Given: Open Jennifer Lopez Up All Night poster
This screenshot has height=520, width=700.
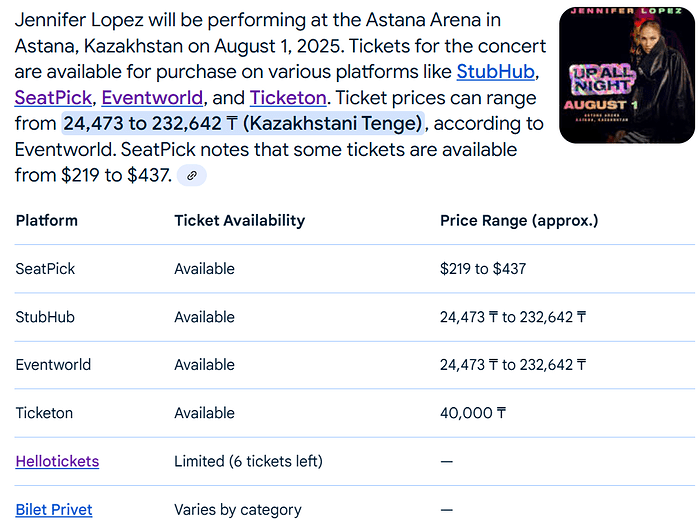Looking at the screenshot, I should point(627,75).
